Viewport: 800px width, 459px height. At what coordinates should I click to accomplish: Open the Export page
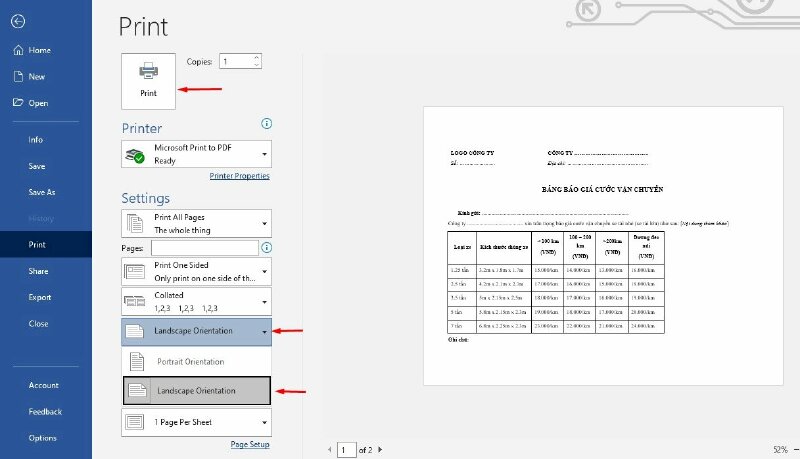[40, 297]
